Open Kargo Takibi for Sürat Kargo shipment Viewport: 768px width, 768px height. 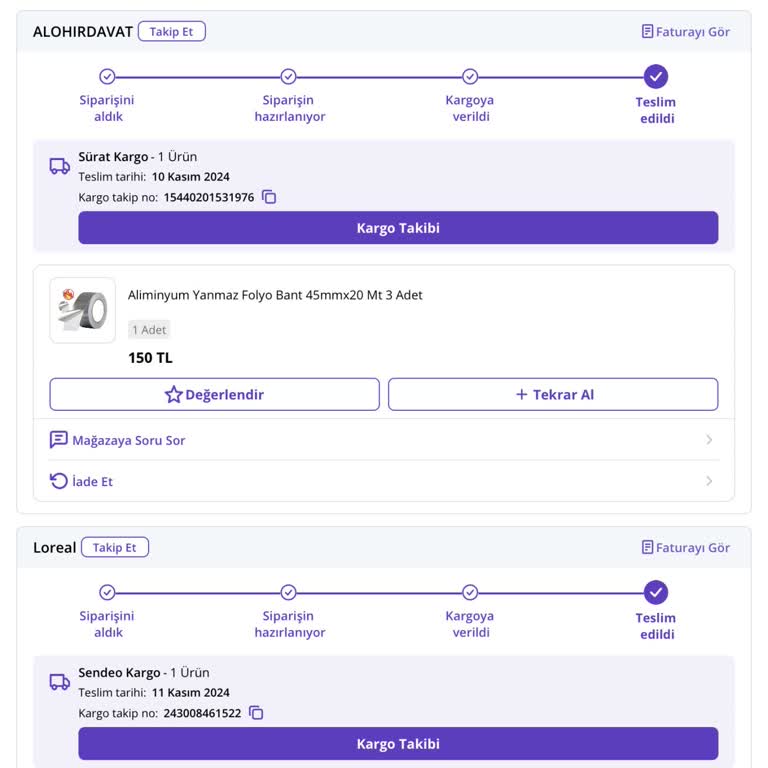398,228
